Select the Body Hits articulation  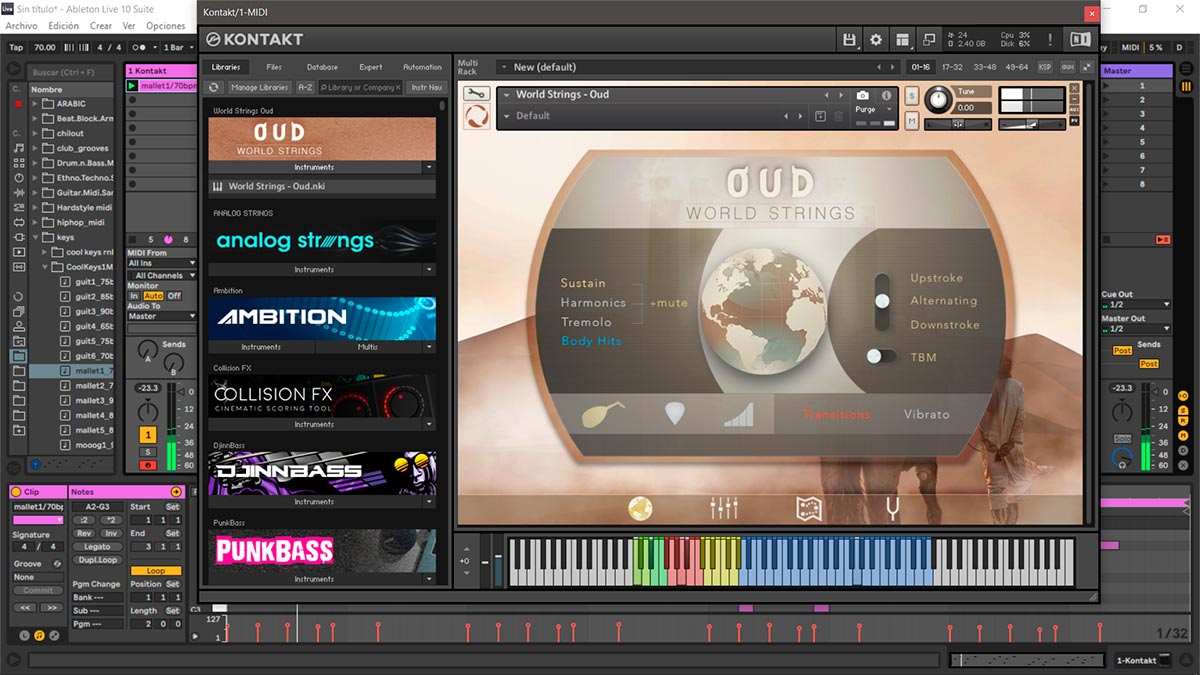point(591,341)
